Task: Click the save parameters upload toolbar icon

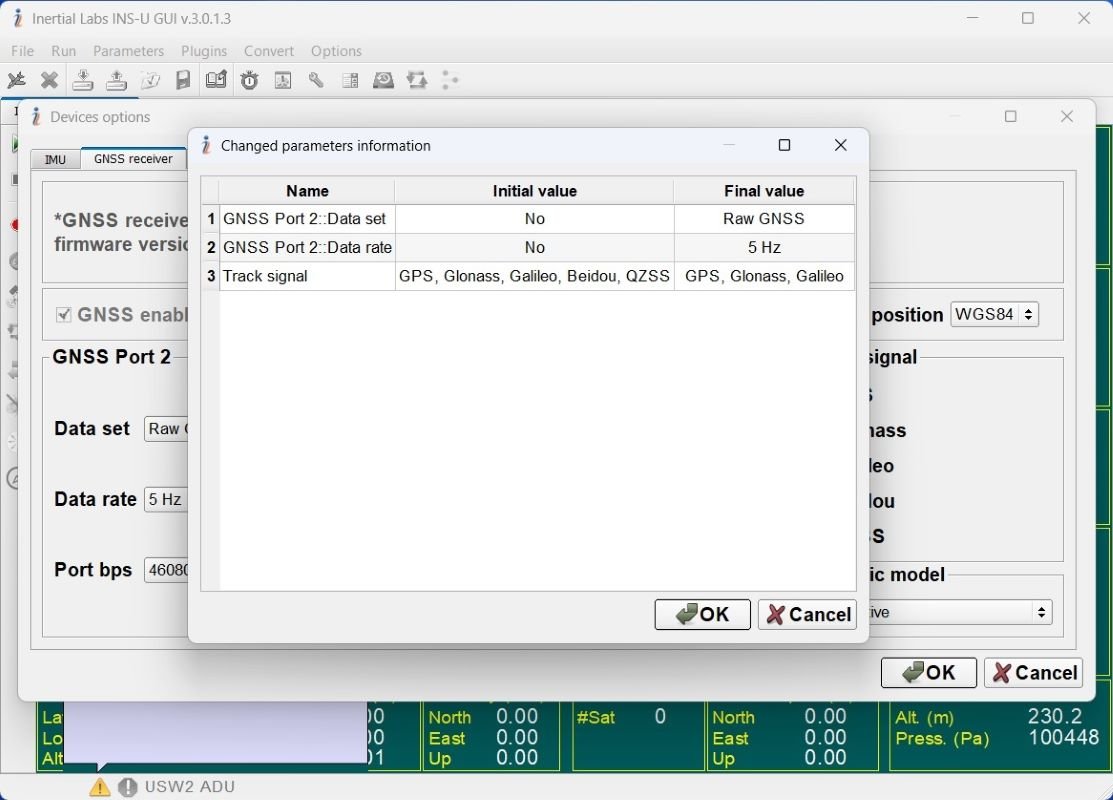Action: click(116, 80)
